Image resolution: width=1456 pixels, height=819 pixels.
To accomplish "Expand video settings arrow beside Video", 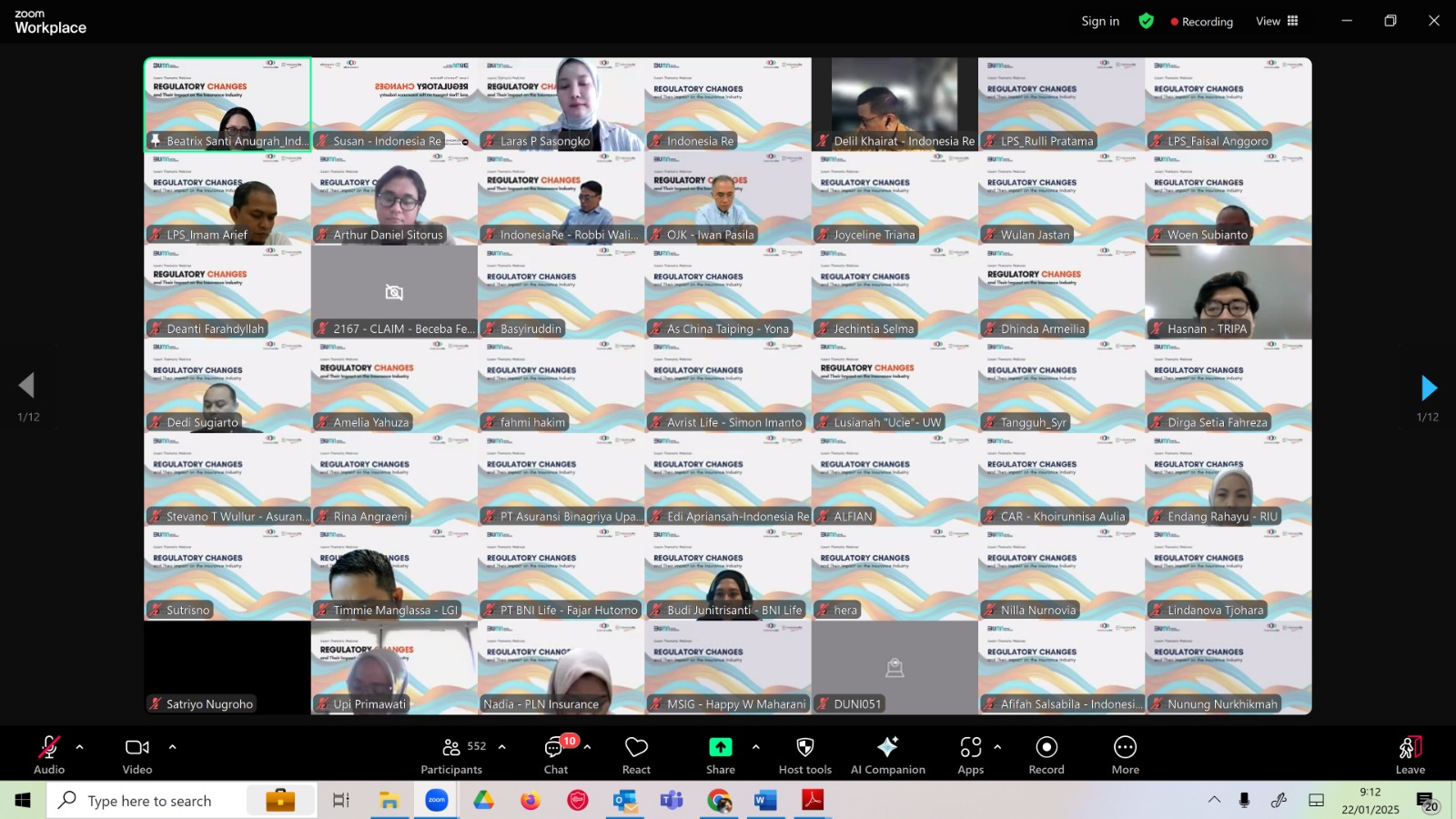I will point(172,747).
